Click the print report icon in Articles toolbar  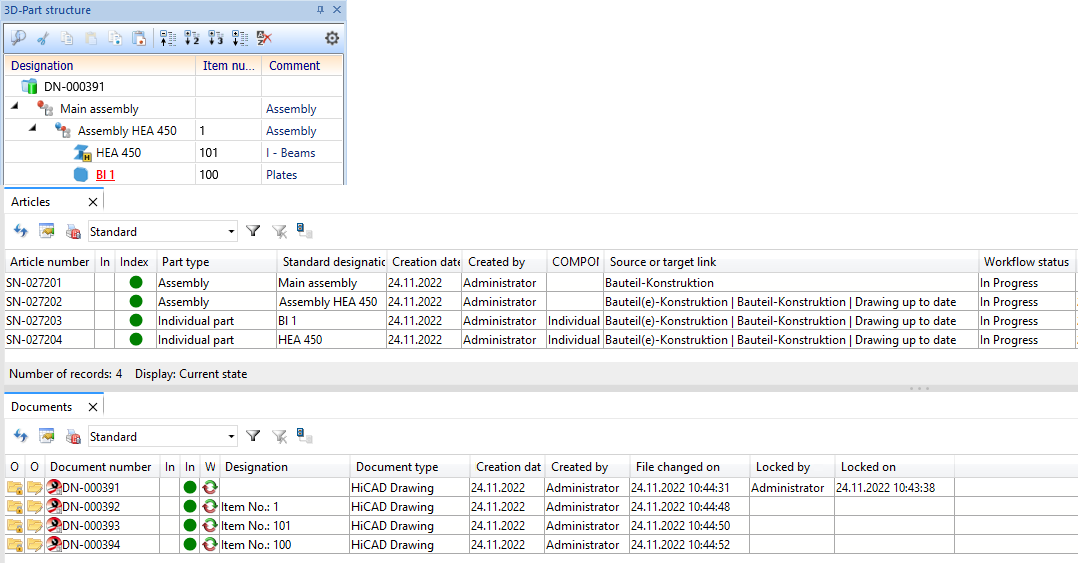[x=73, y=231]
